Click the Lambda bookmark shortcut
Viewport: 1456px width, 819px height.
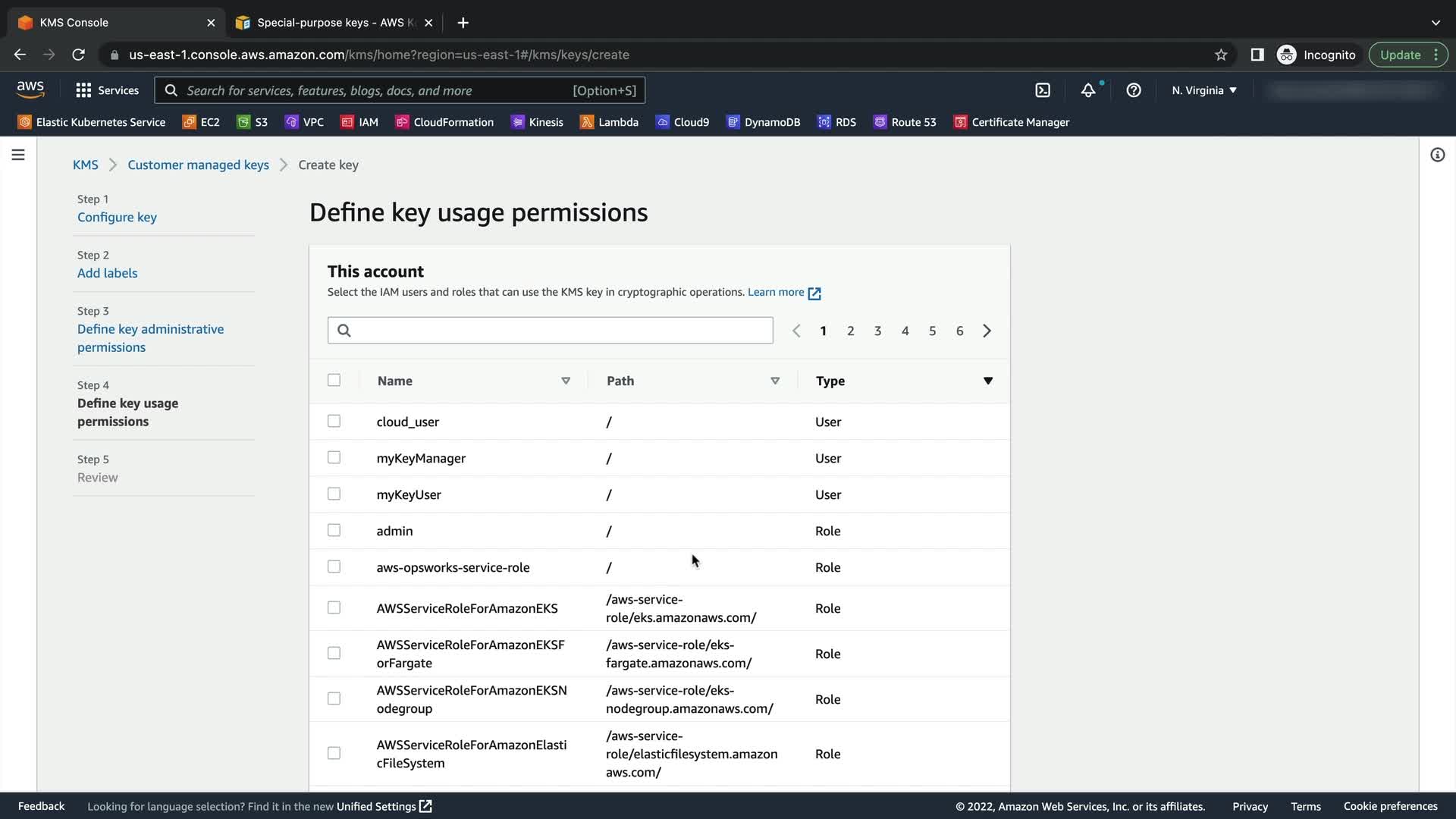609,122
